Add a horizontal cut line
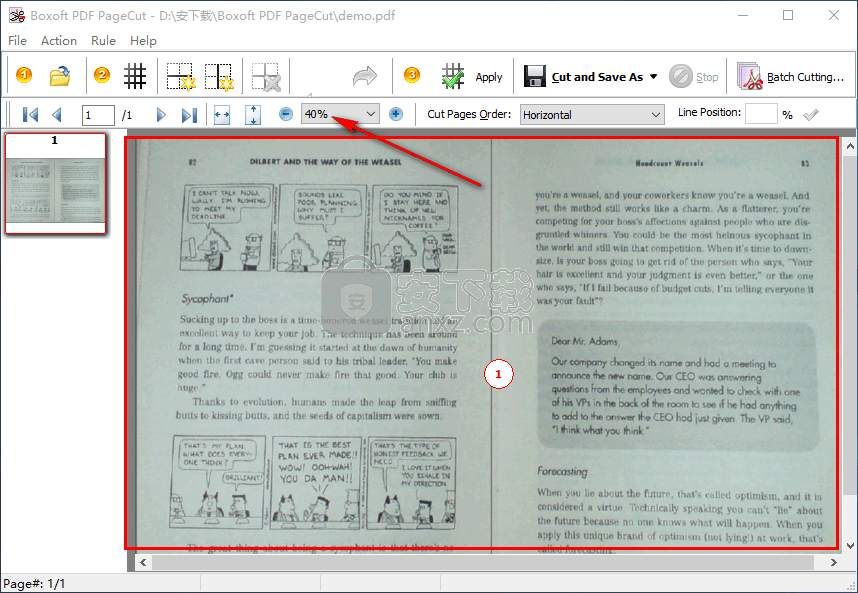Viewport: 858px width, 593px height. (180, 76)
